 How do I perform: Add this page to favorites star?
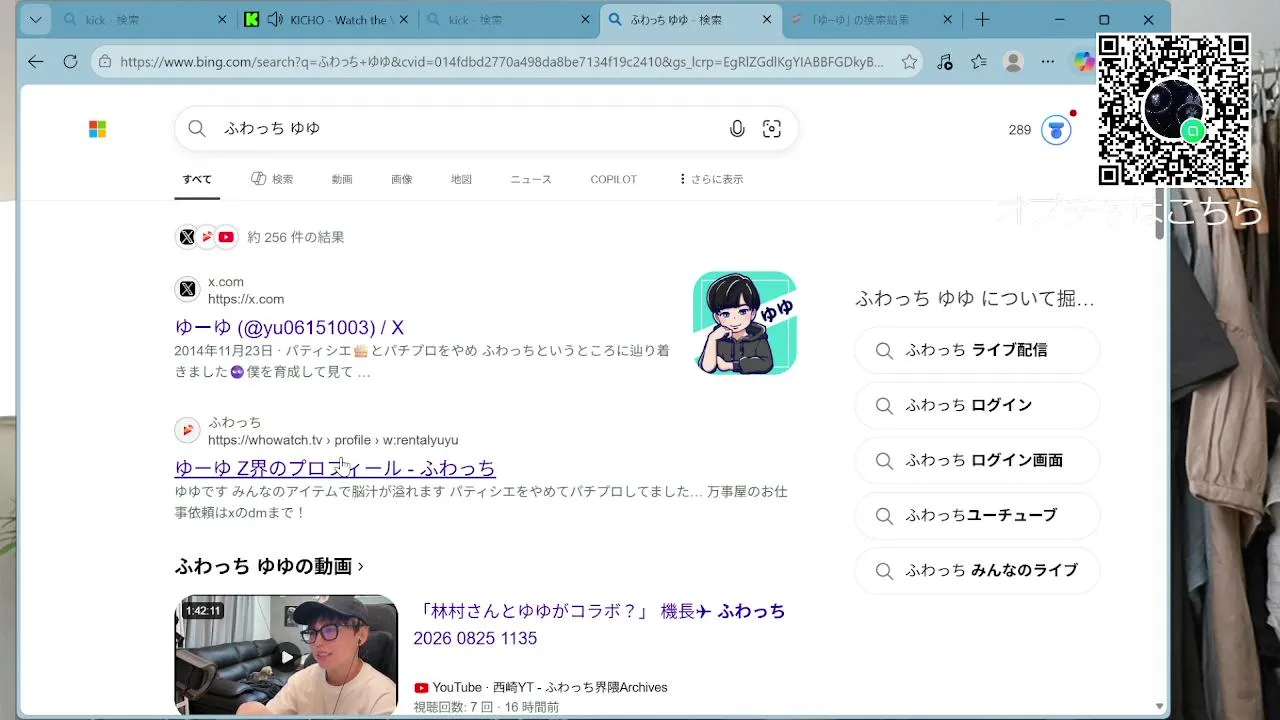pyautogui.click(x=909, y=62)
